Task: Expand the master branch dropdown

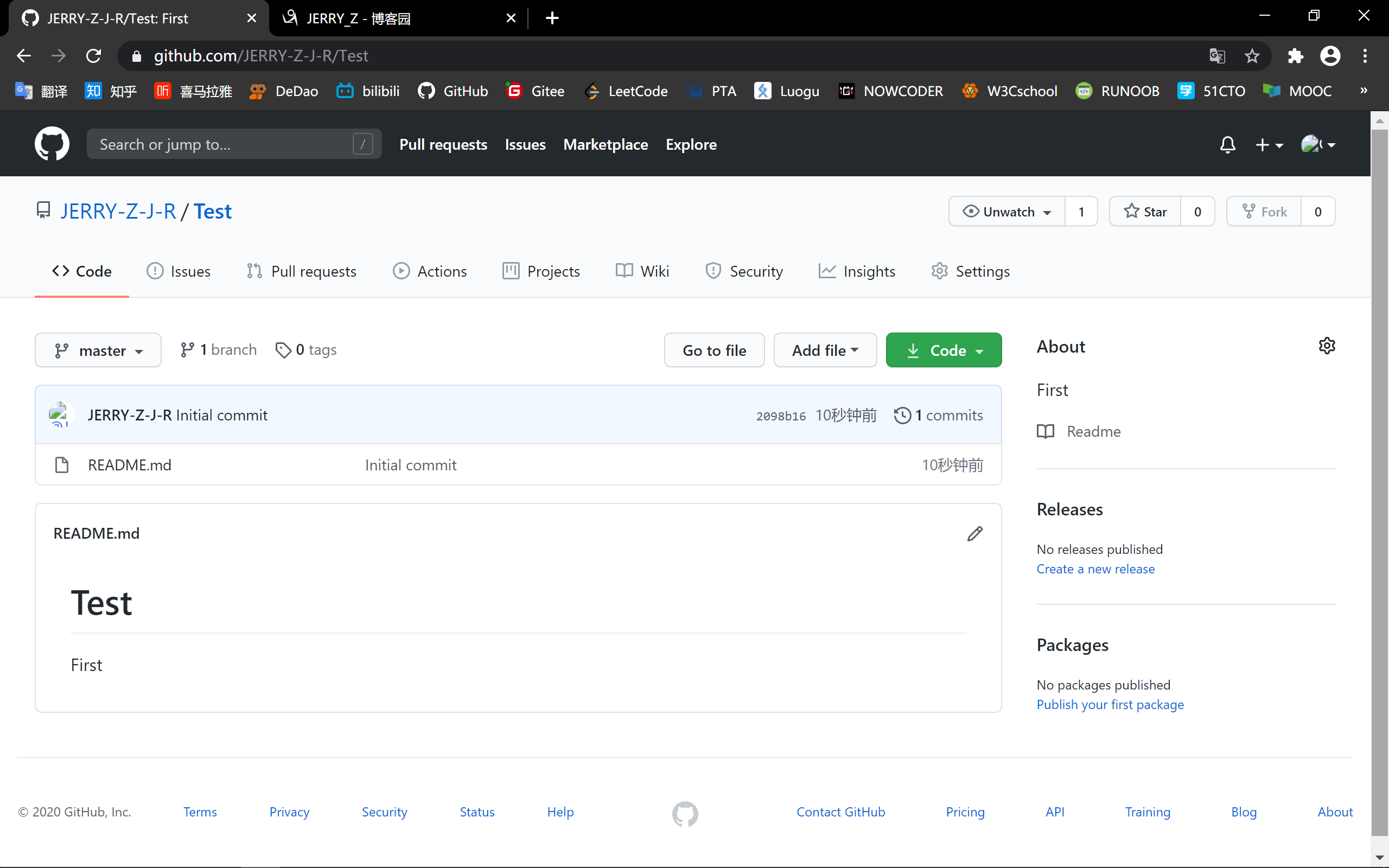Action: point(98,350)
